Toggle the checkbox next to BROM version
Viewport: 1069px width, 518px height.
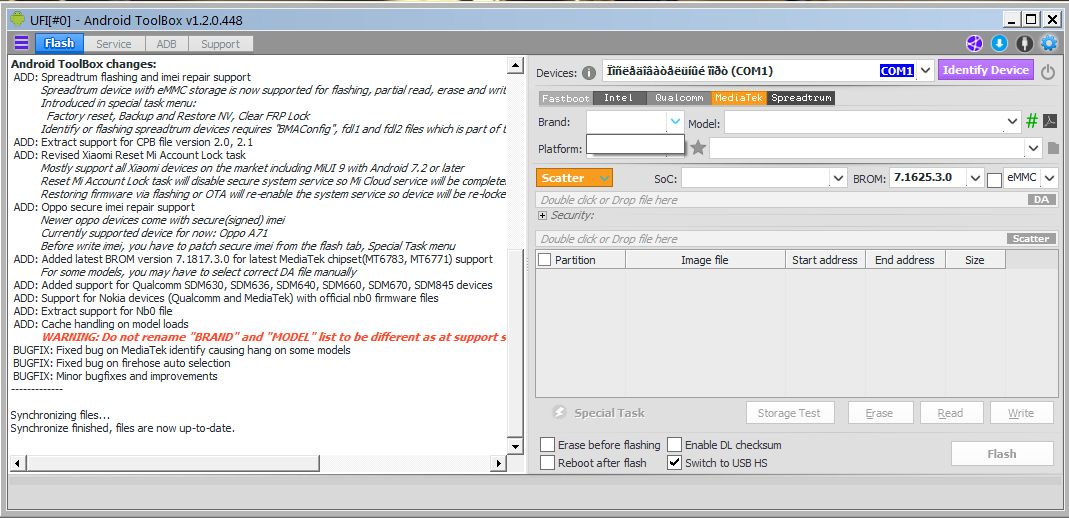pos(994,180)
